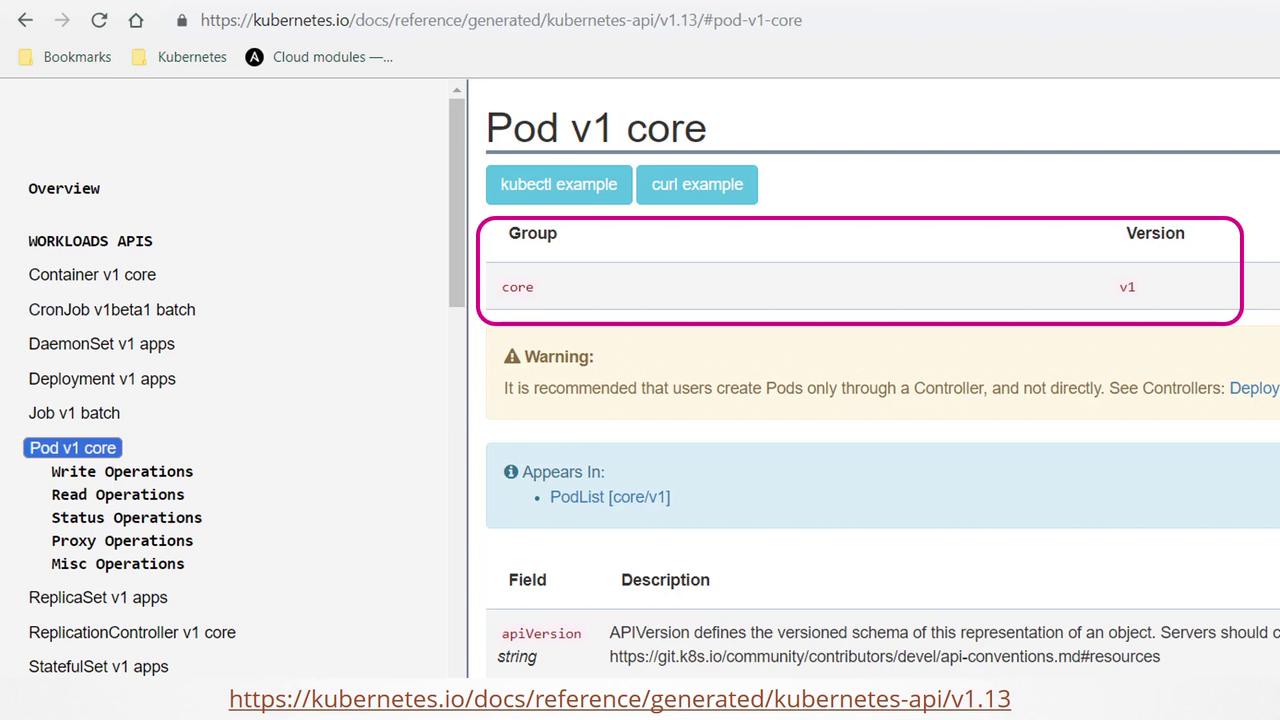Viewport: 1280px width, 720px height.
Task: Open the PodList [core/v1] link
Action: (610, 497)
